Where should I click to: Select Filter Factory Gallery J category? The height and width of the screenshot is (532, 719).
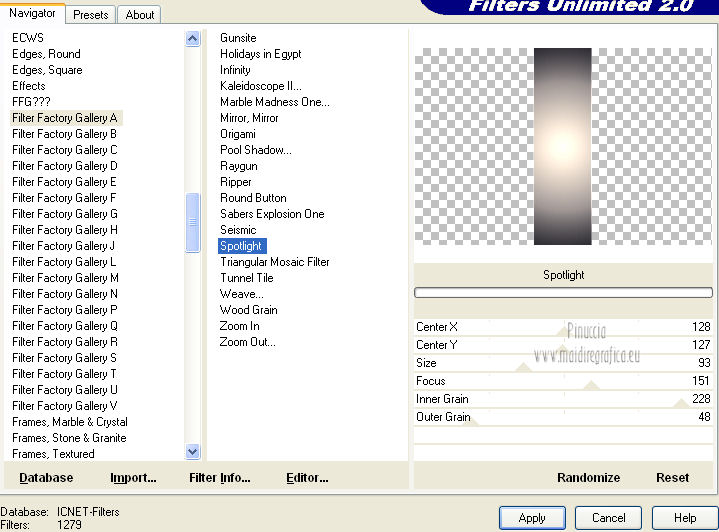click(63, 246)
